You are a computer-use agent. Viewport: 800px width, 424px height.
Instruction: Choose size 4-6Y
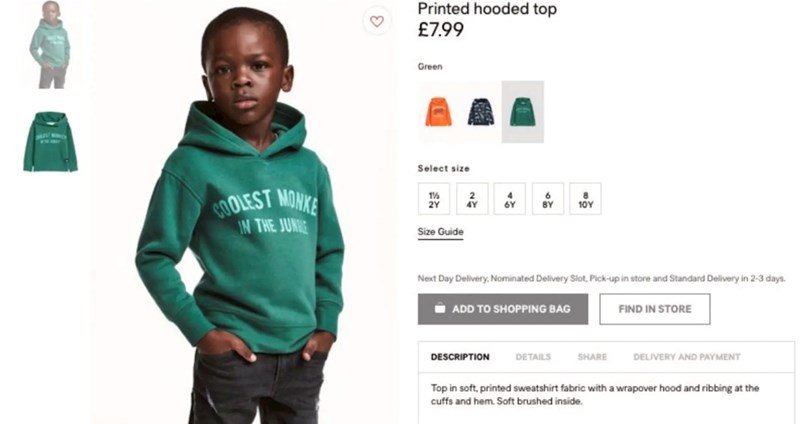point(509,199)
